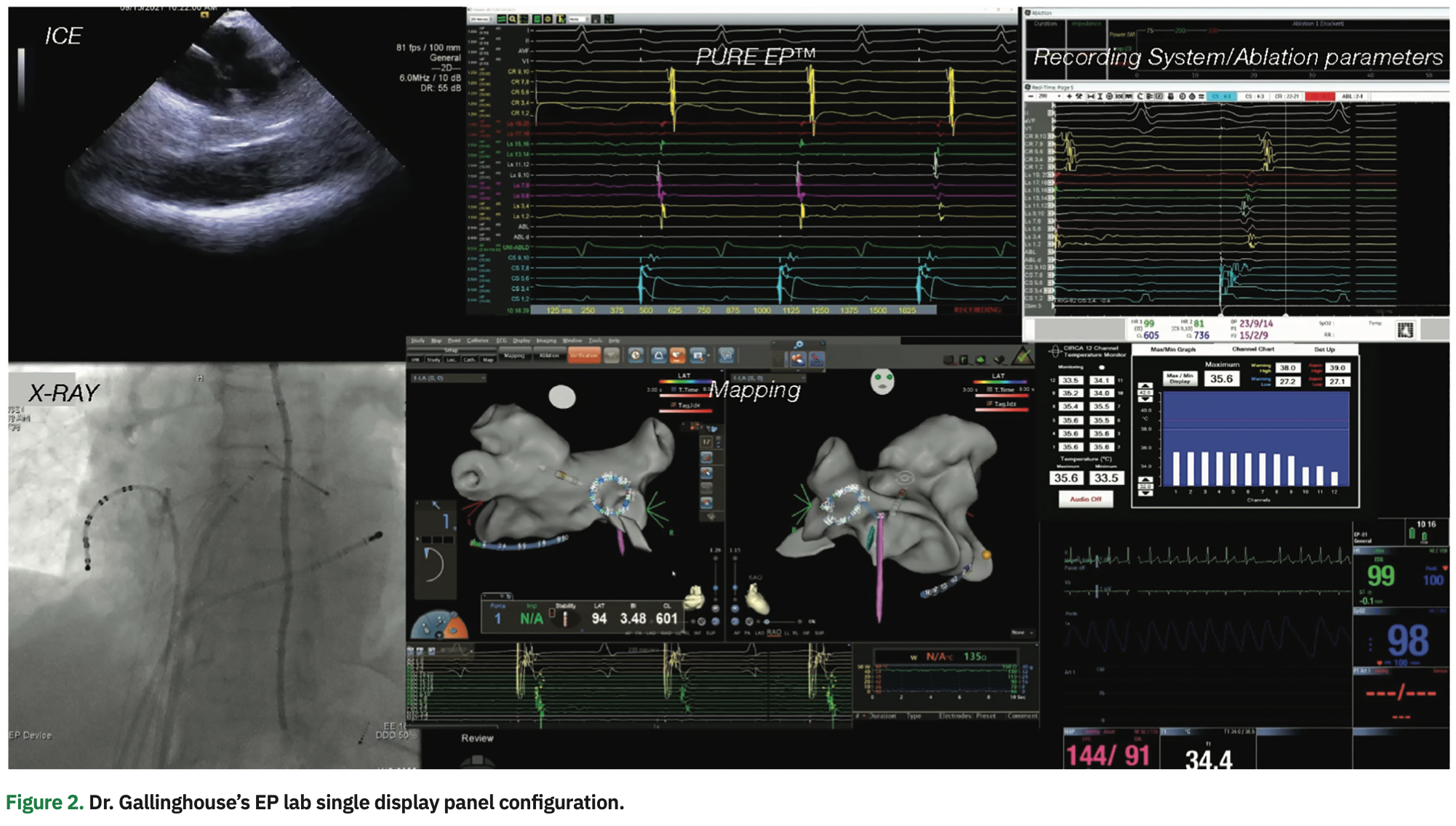Click the Audio Off button in temperature monitor
Viewport: 1456px width, 826px height.
[x=1085, y=500]
